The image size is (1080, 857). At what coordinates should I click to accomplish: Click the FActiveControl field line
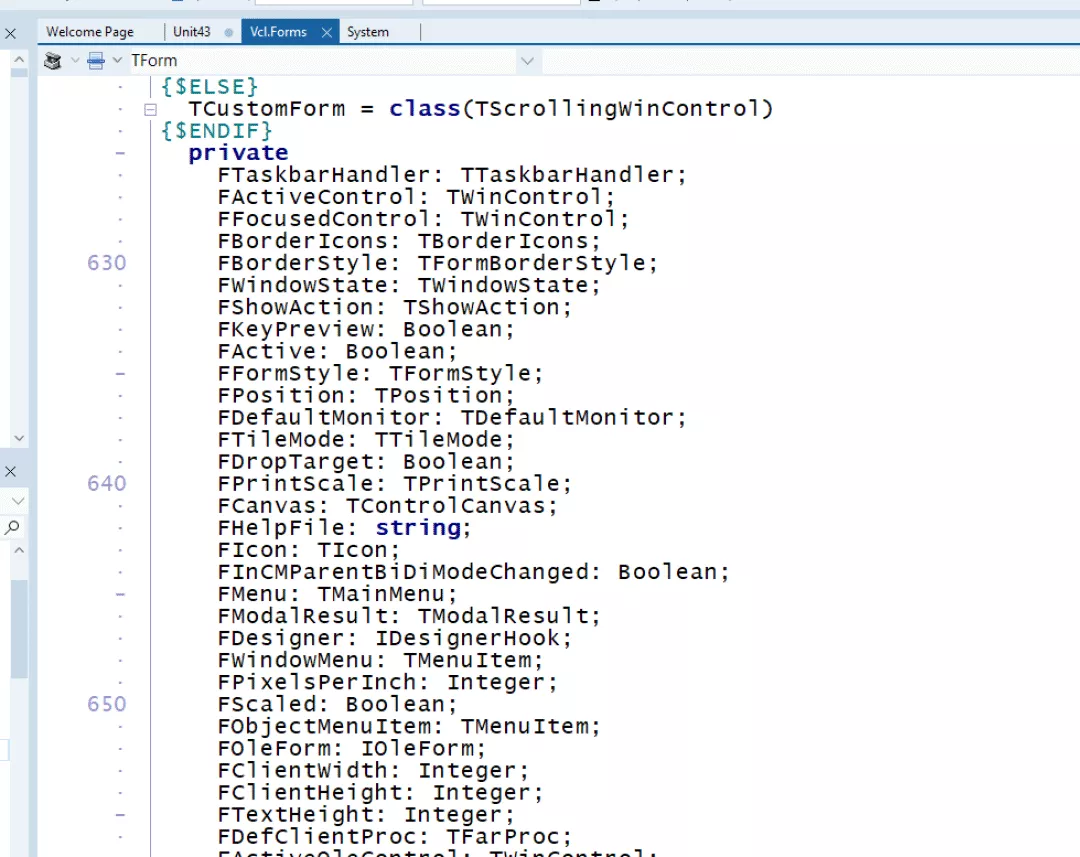tap(416, 197)
